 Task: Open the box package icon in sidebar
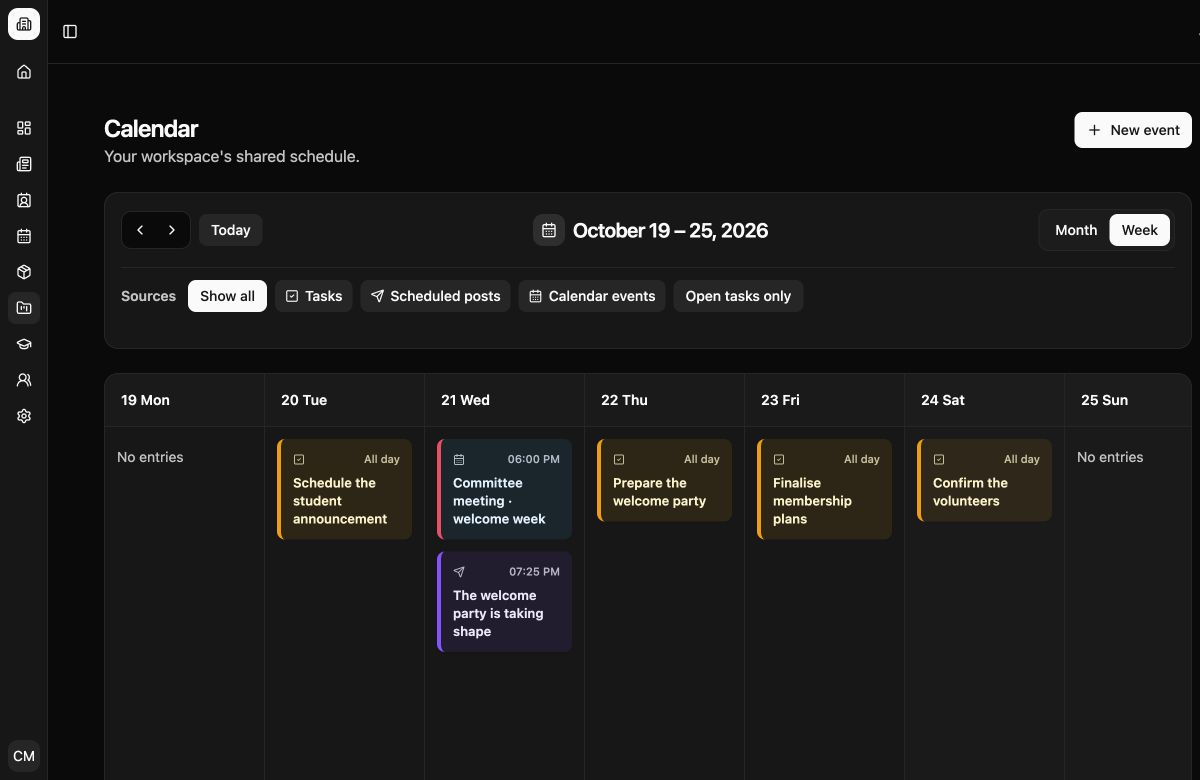[24, 272]
